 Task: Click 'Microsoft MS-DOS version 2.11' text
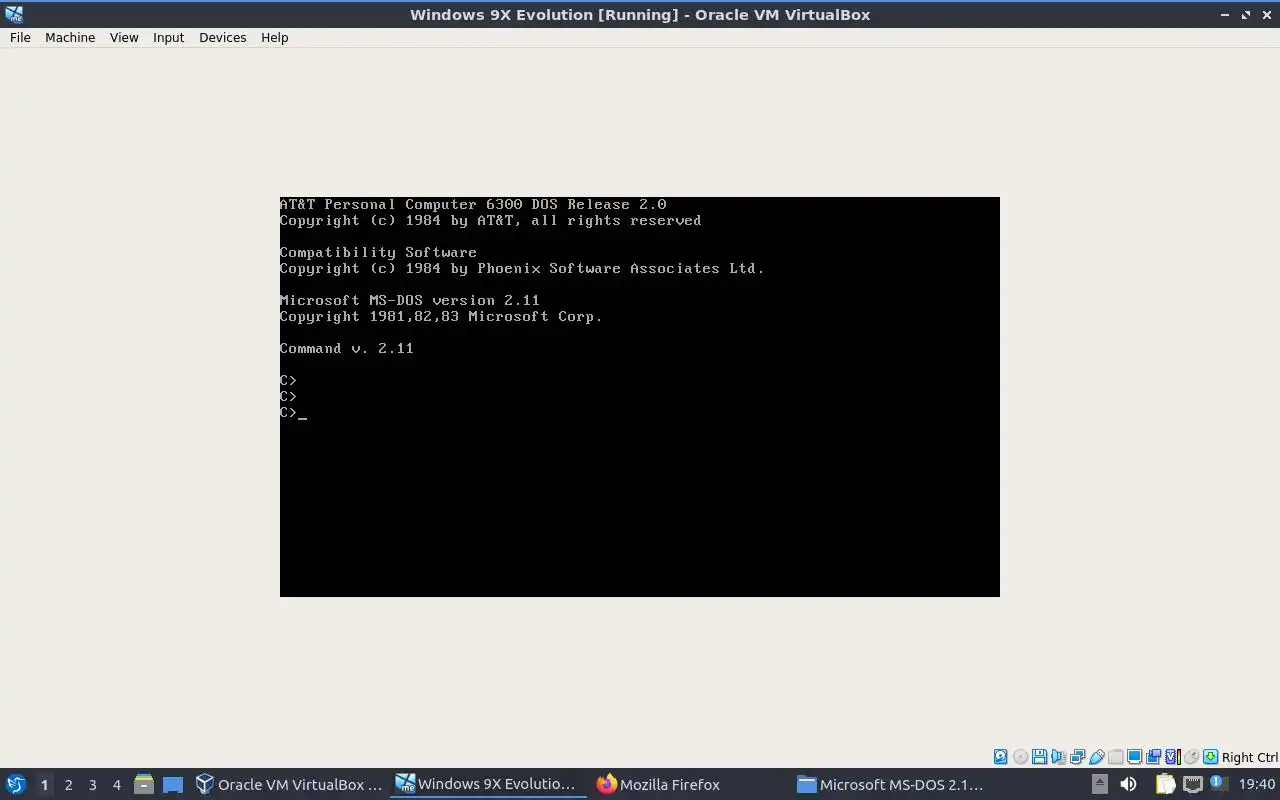[409, 300]
